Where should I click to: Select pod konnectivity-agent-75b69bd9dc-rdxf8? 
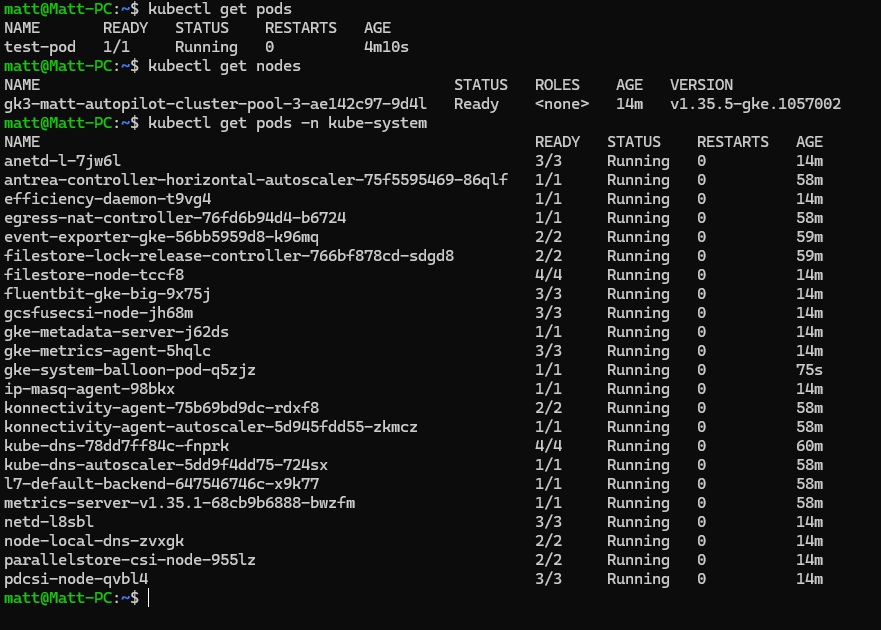click(161, 408)
